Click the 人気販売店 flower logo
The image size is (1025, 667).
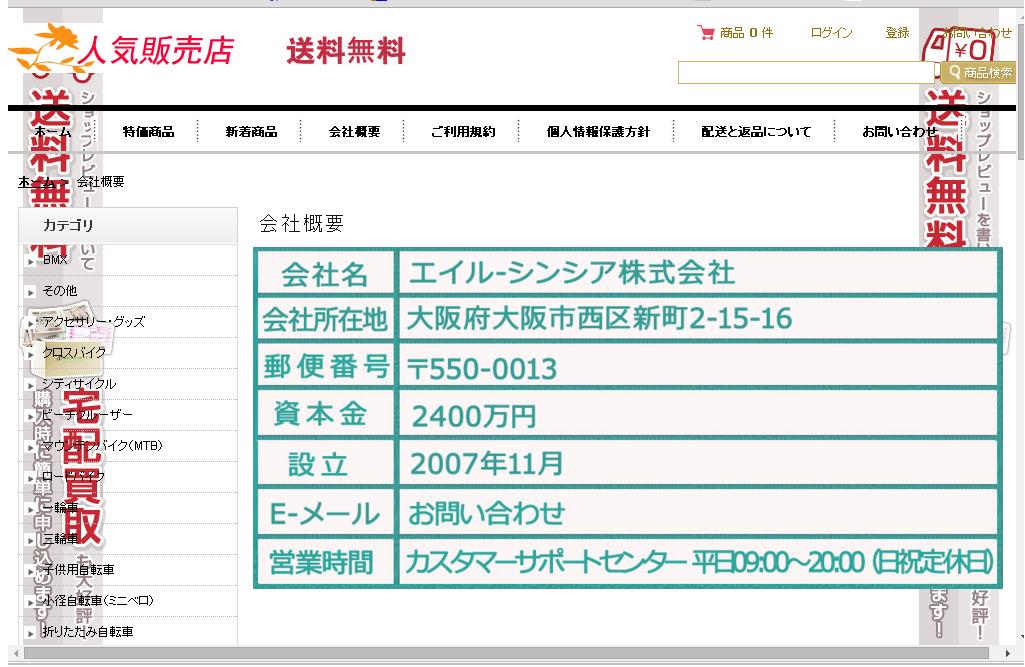(122, 48)
